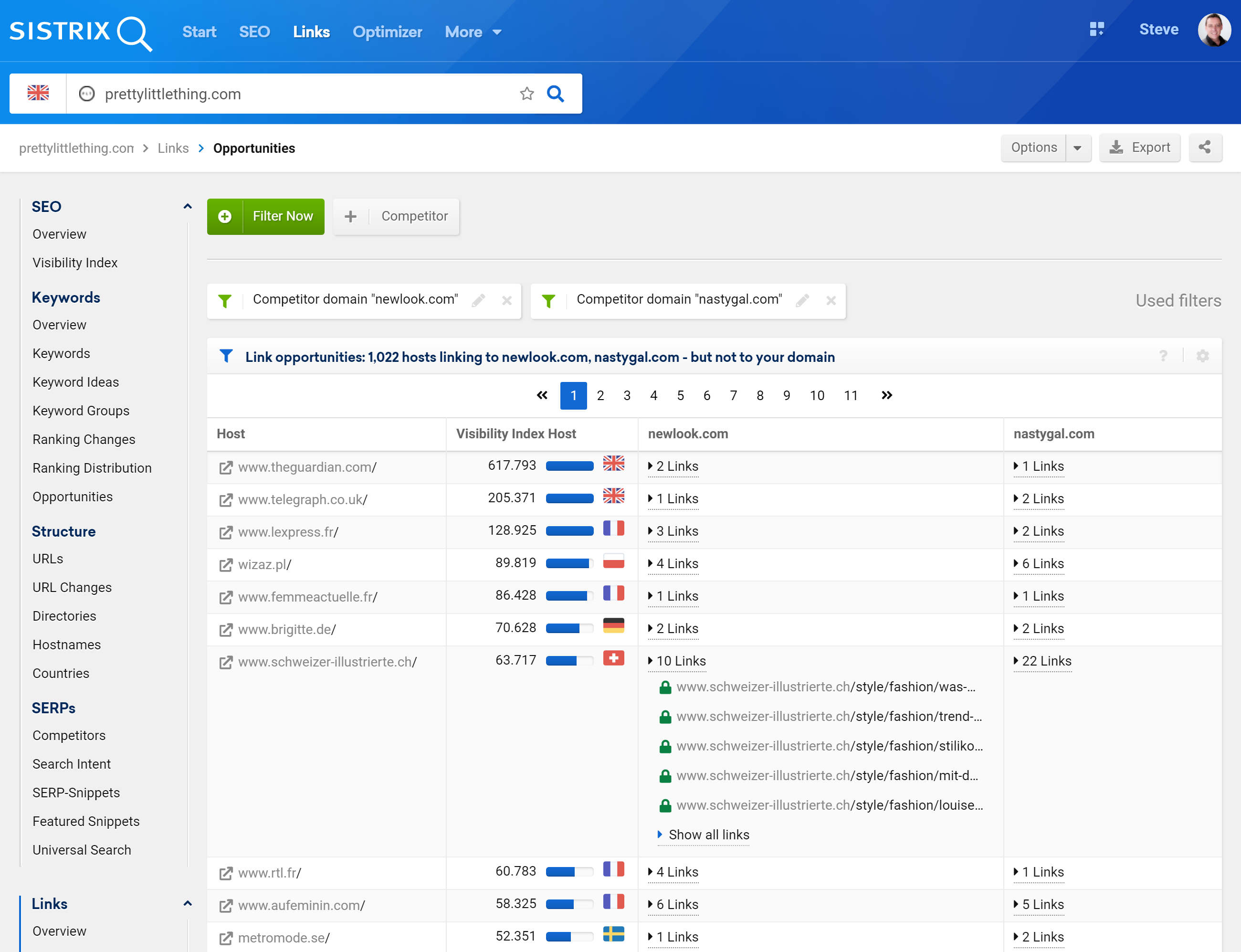Screen dimensions: 1241x952
Task: Open the apps grid icon
Action: [x=1096, y=30]
